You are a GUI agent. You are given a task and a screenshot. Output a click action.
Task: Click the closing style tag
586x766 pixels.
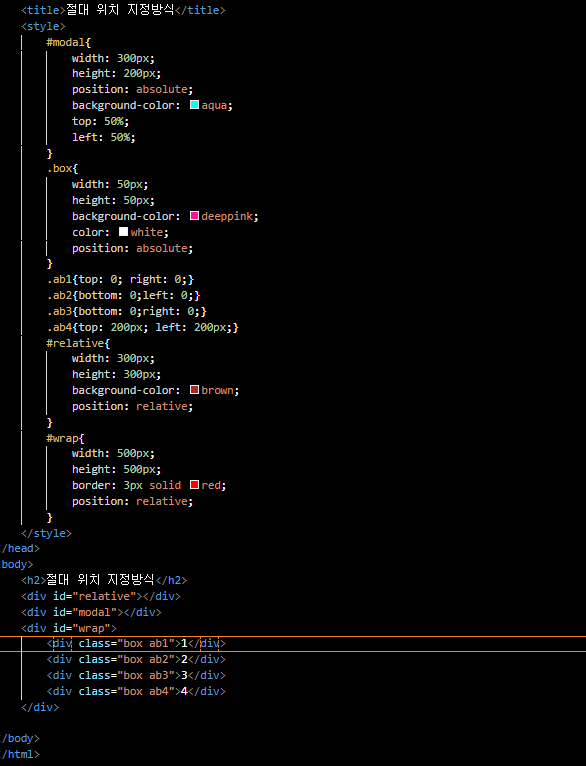point(46,533)
